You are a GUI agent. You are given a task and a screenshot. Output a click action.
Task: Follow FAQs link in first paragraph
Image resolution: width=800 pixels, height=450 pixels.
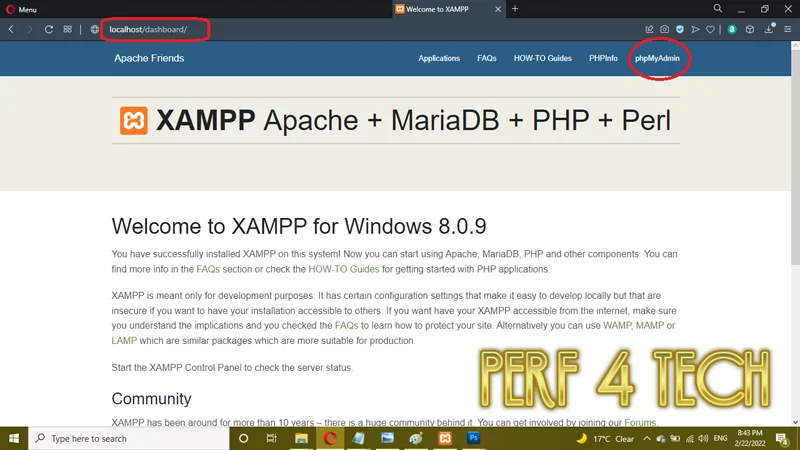[x=208, y=269]
